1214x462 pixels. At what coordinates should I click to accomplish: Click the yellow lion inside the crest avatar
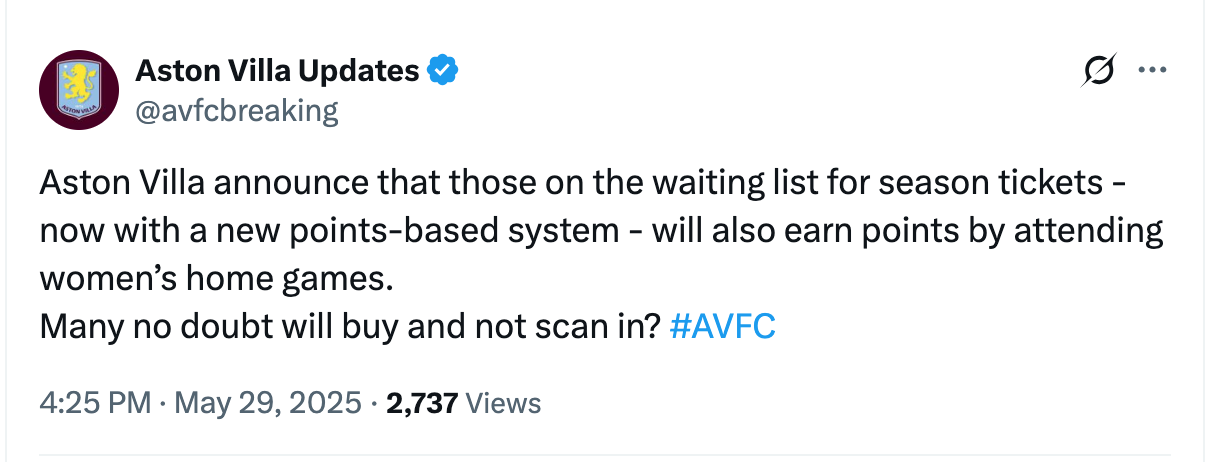click(x=80, y=84)
